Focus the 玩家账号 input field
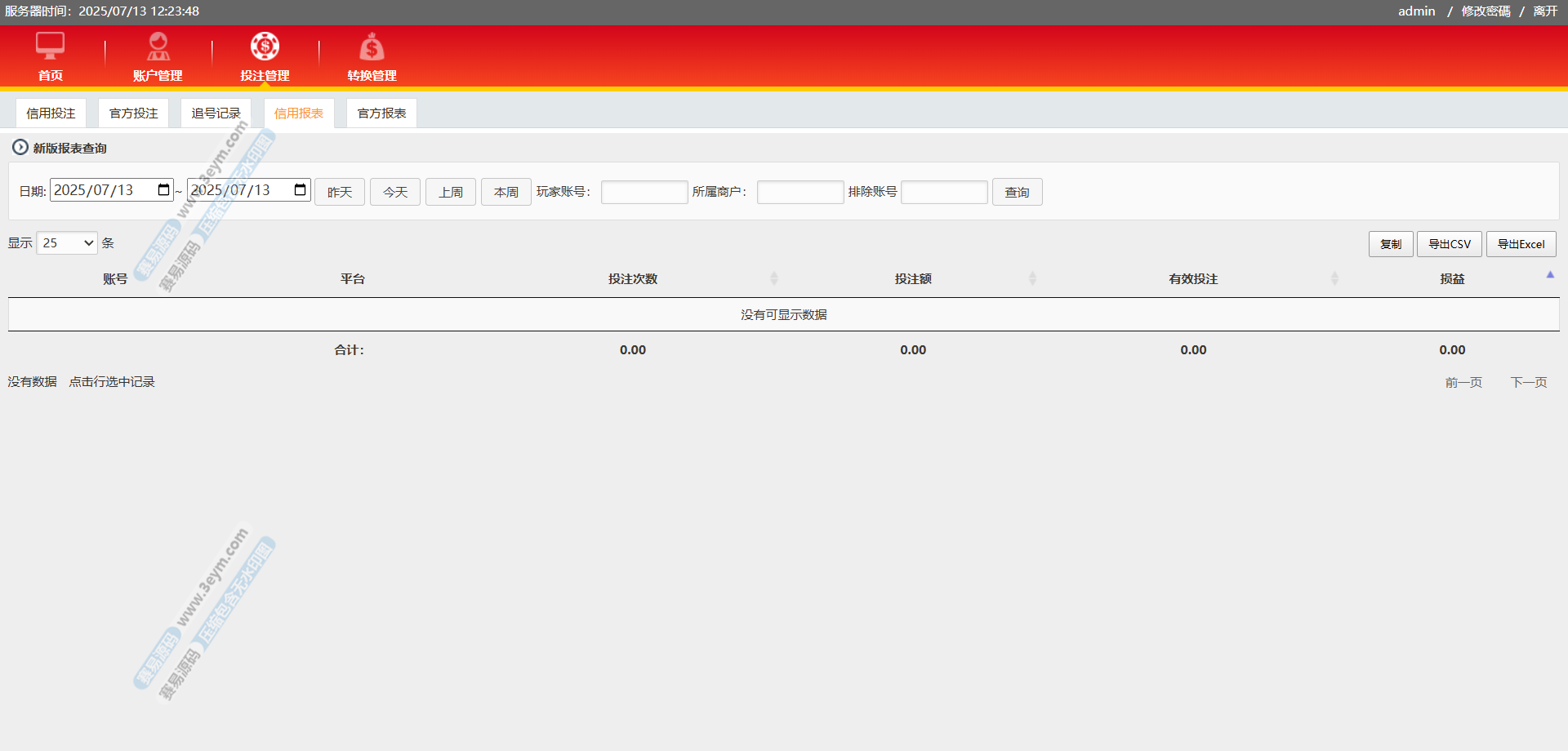 pos(644,193)
